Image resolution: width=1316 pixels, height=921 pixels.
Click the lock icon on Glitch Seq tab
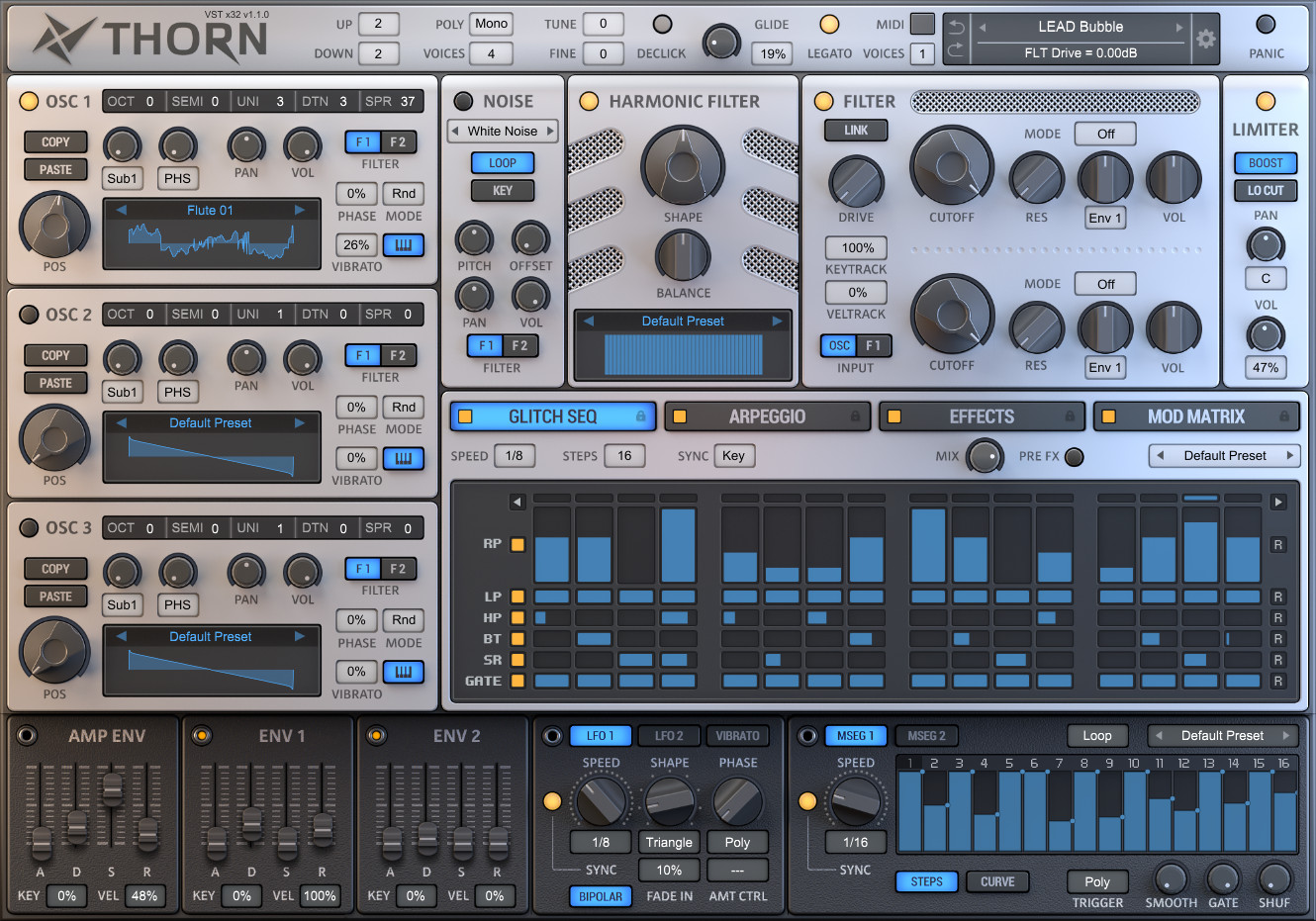pos(640,416)
